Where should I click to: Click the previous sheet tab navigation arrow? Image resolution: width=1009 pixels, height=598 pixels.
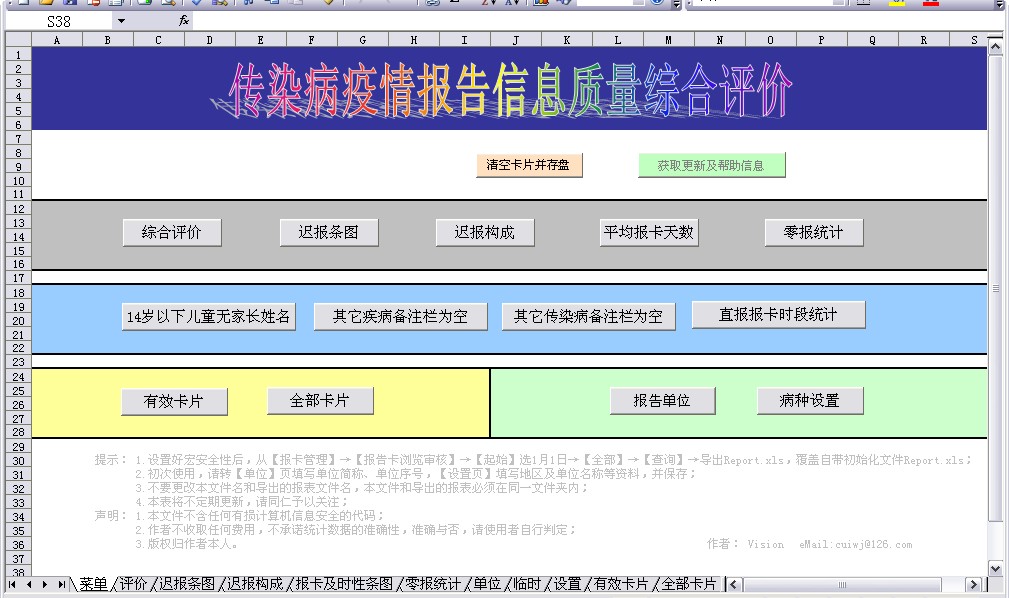29,584
